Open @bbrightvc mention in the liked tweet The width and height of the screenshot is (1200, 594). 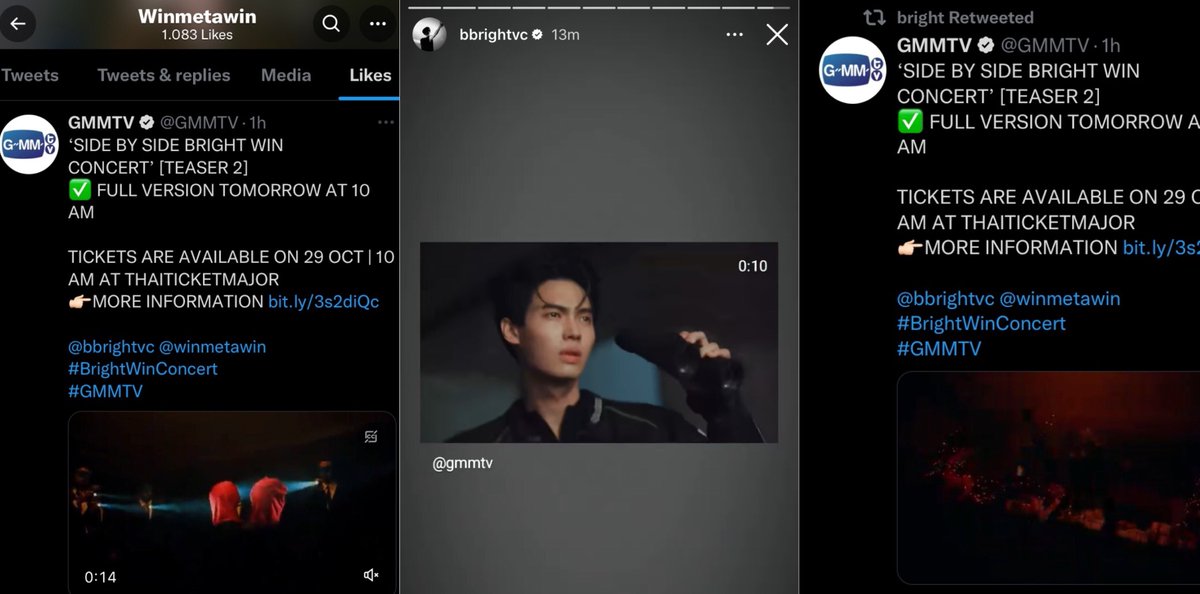coord(111,347)
